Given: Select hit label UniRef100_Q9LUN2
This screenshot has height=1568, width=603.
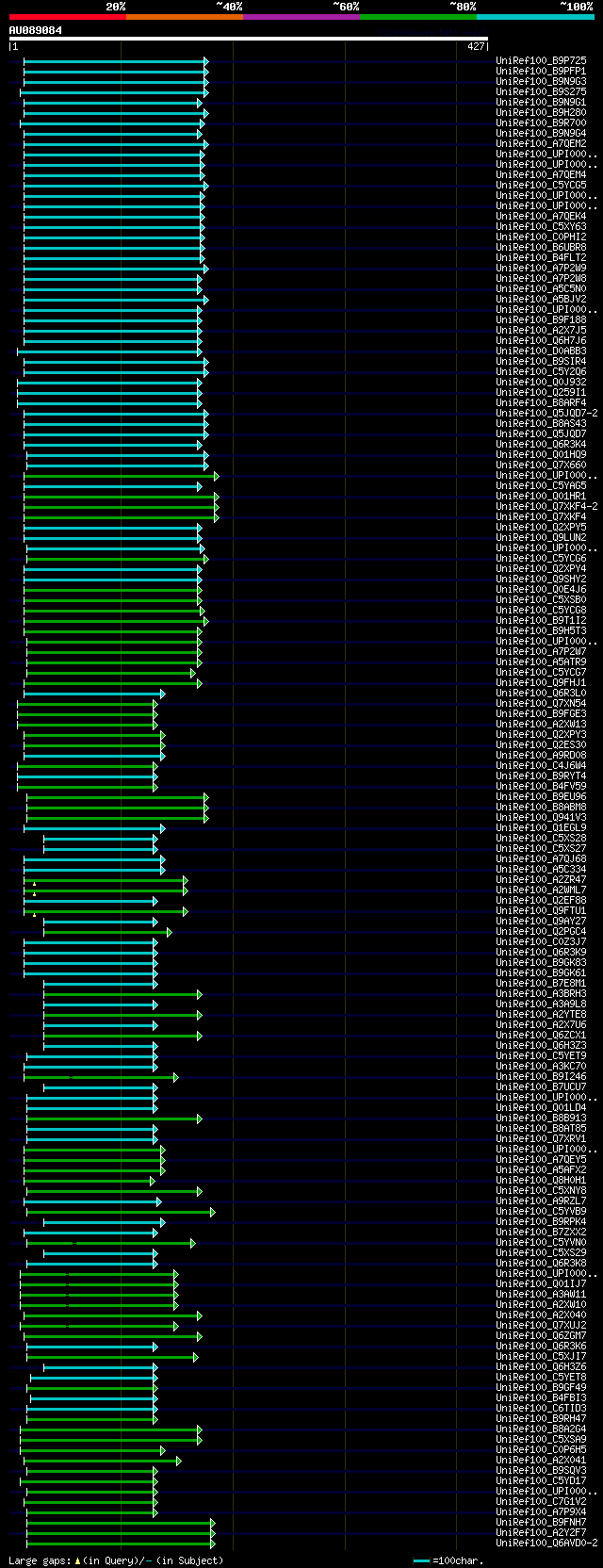Looking at the screenshot, I should 541,537.
